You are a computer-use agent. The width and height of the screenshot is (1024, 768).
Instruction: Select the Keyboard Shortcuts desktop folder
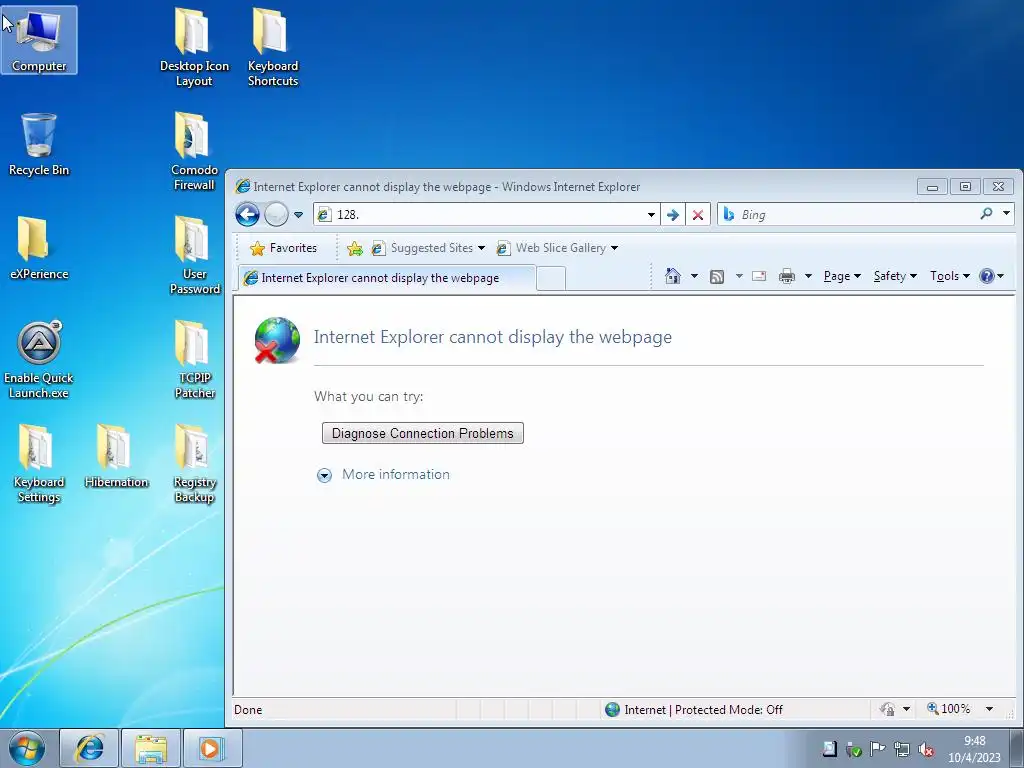coord(272,47)
